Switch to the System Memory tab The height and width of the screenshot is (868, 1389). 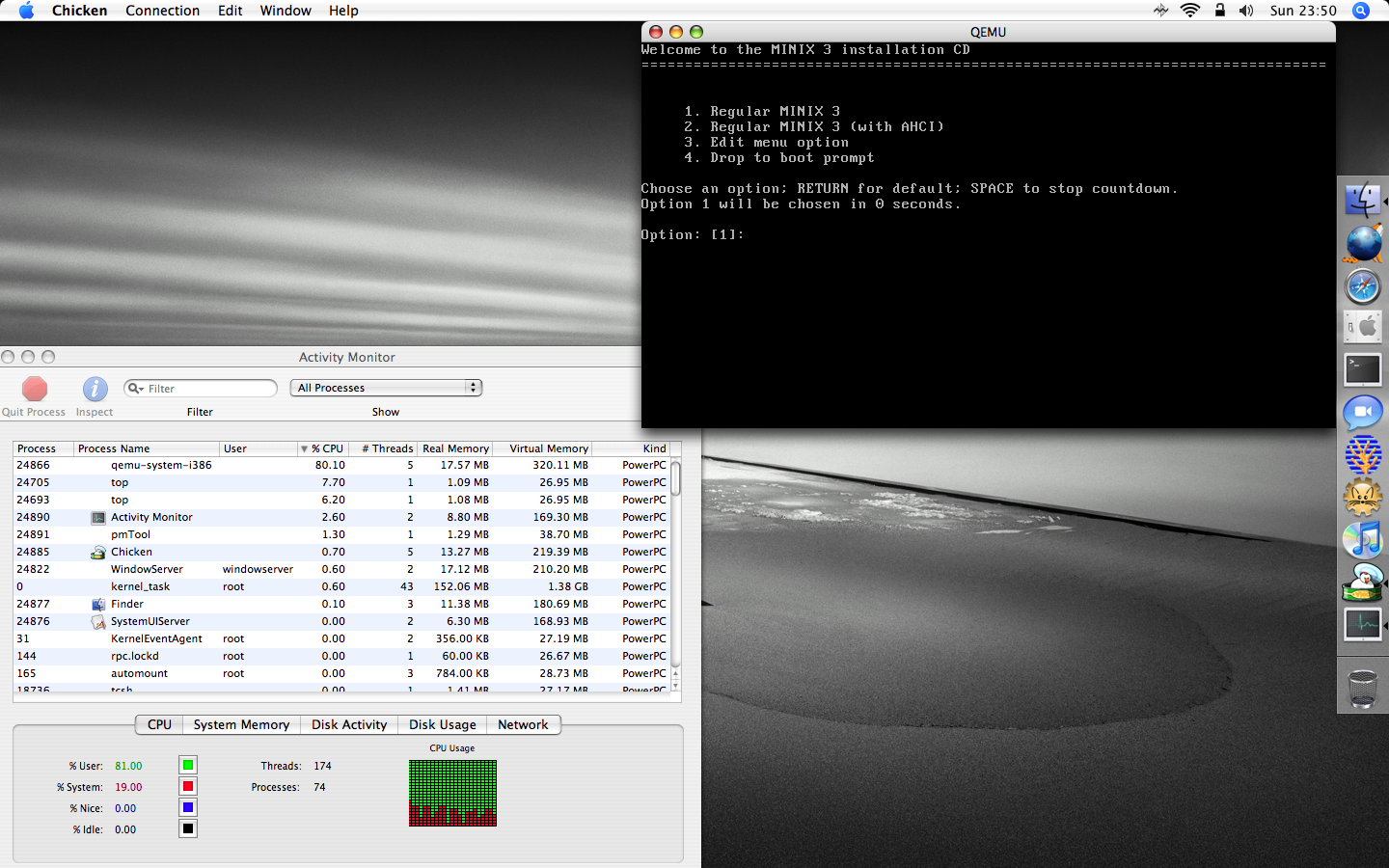(x=241, y=724)
